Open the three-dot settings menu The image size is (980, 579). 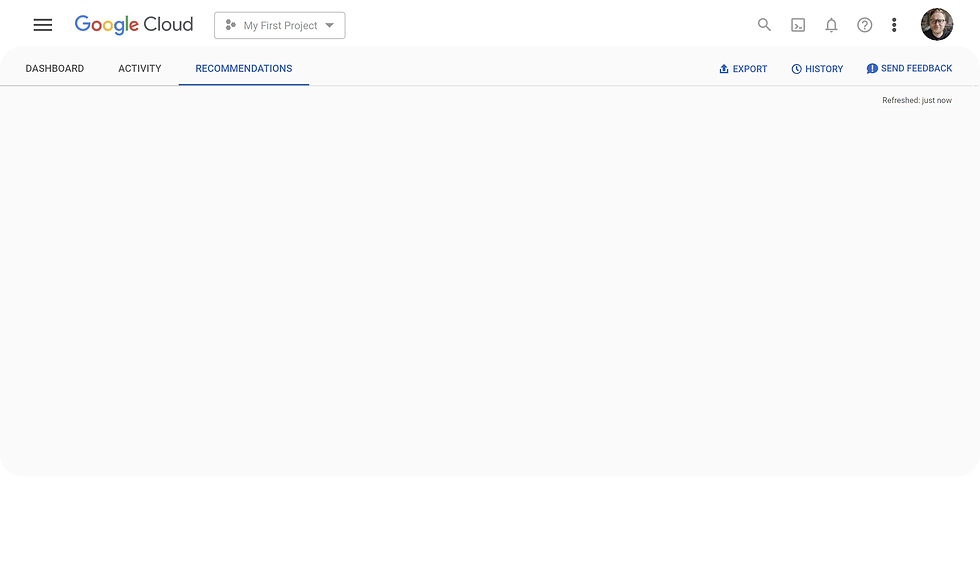894,25
